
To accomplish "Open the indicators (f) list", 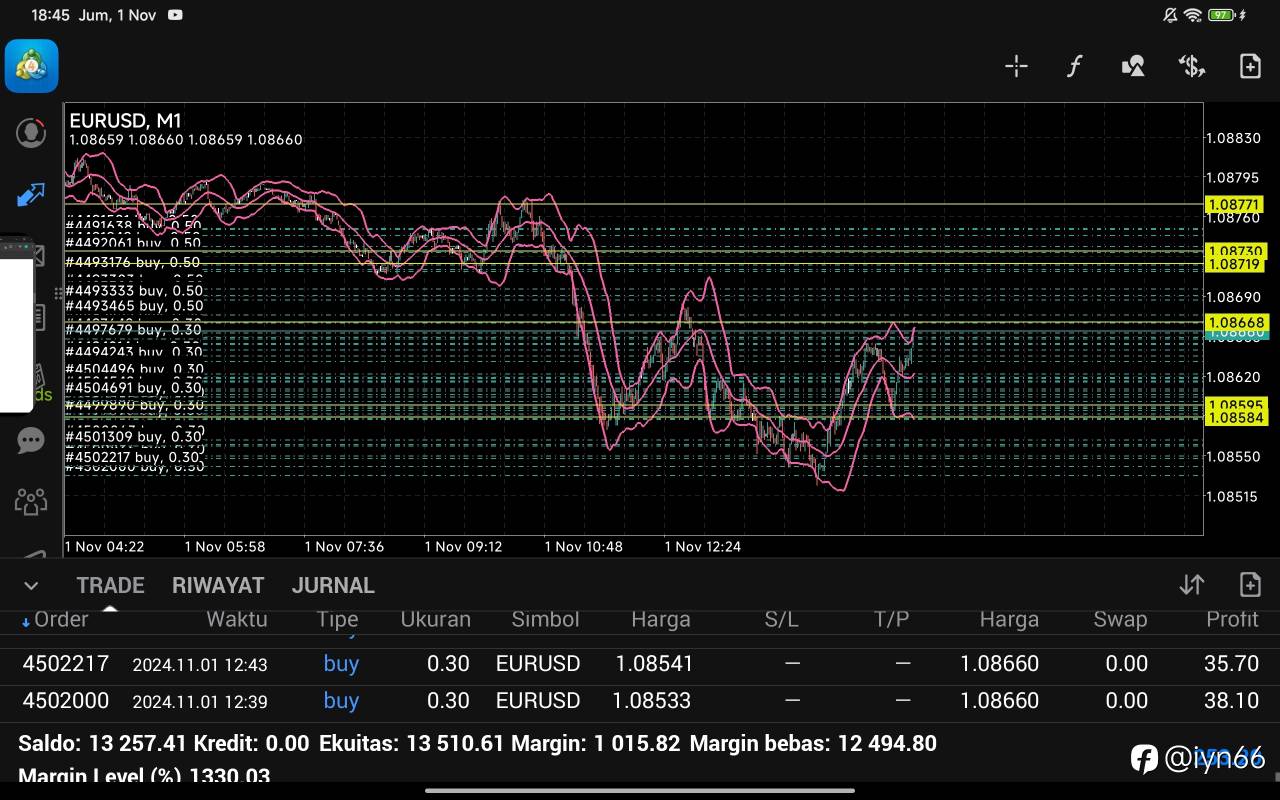I will tap(1074, 66).
